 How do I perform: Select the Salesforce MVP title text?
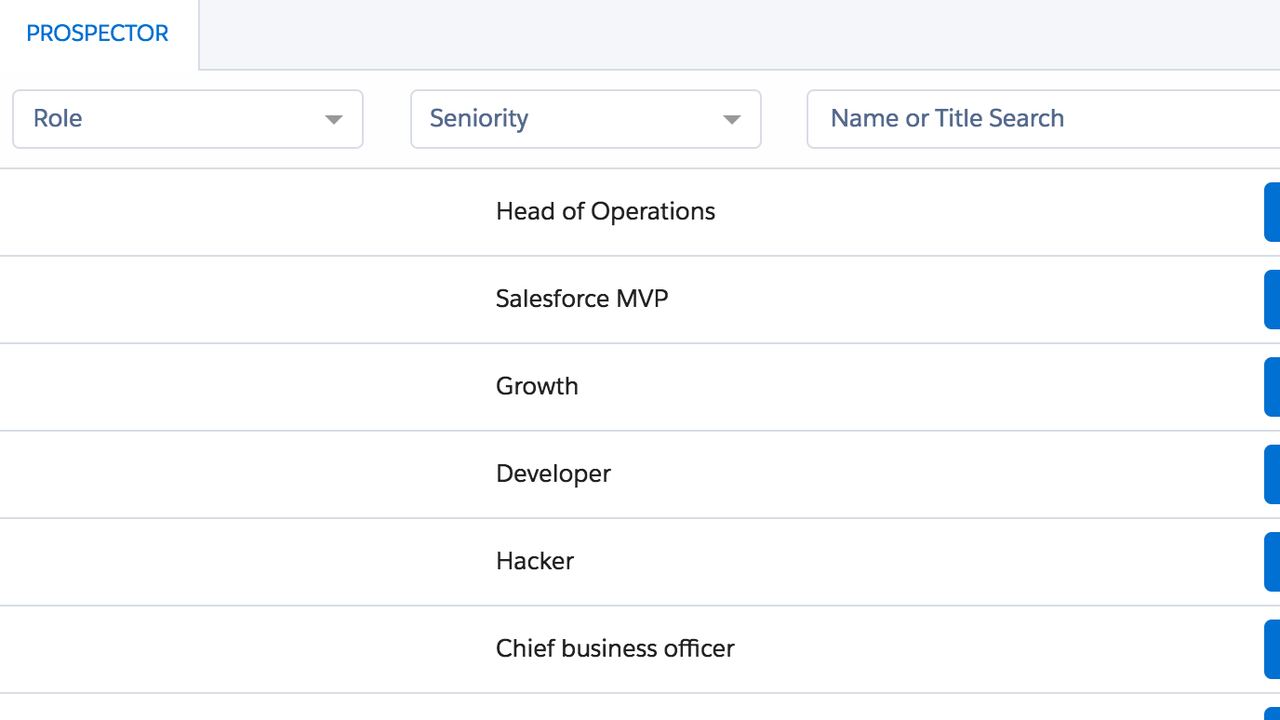pyautogui.click(x=582, y=299)
